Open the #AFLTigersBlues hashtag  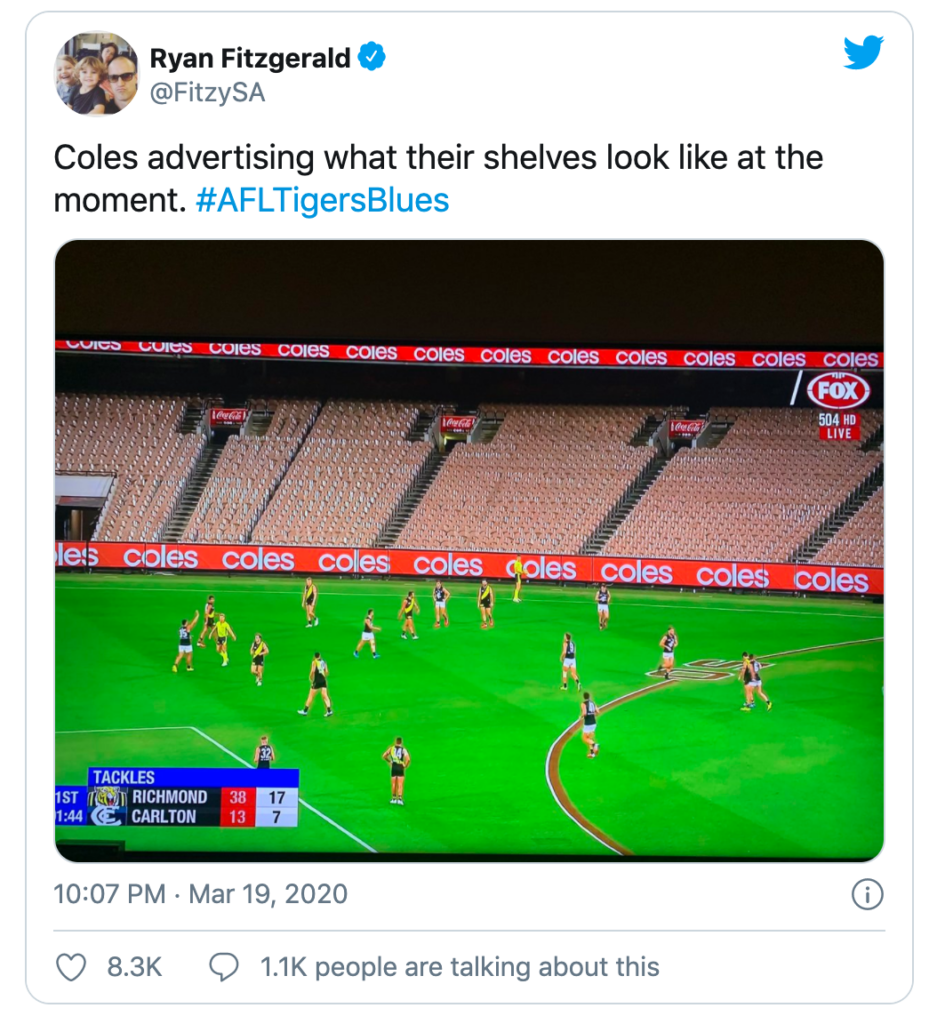(322, 200)
